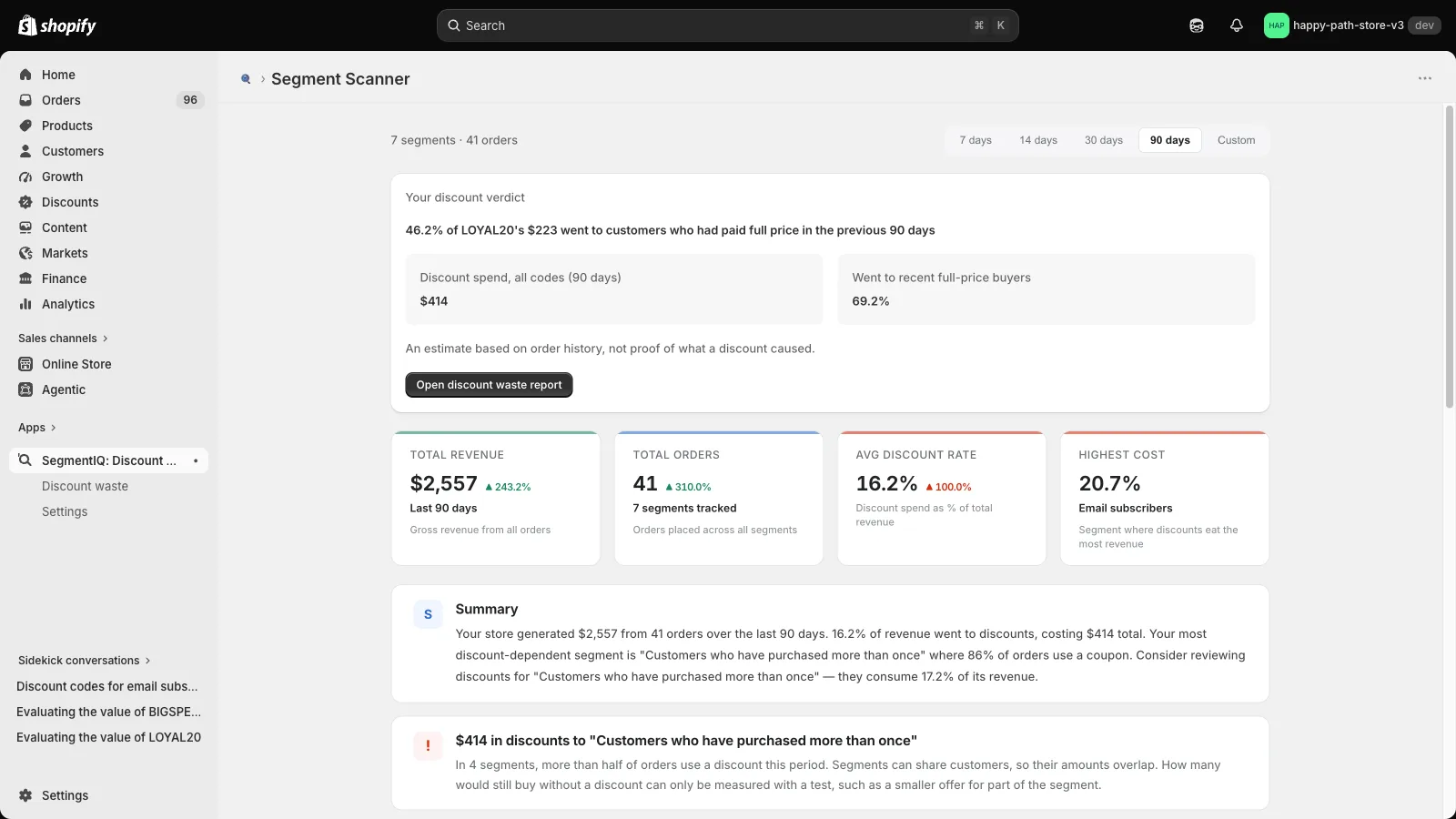Choose the Custom date range
Viewport: 1456px width, 819px height.
point(1236,140)
